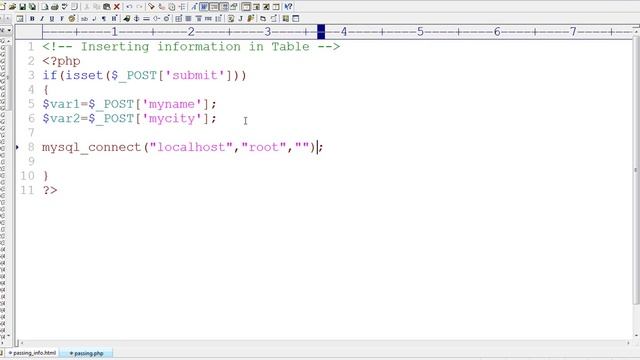The height and width of the screenshot is (360, 640).
Task: Create a new document with the New icon
Action: click(2, 7)
